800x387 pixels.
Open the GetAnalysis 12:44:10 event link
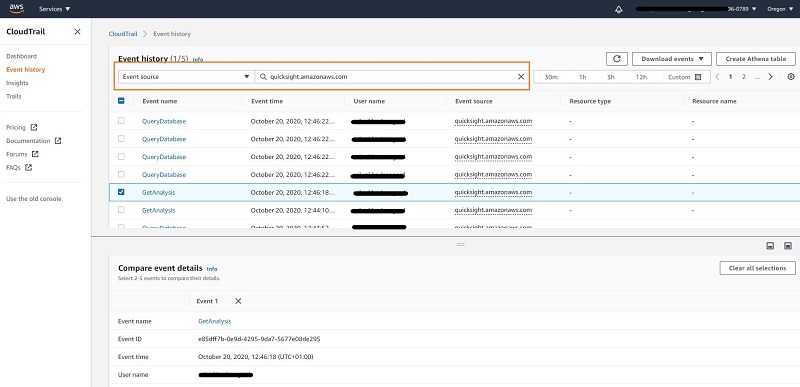click(x=158, y=210)
